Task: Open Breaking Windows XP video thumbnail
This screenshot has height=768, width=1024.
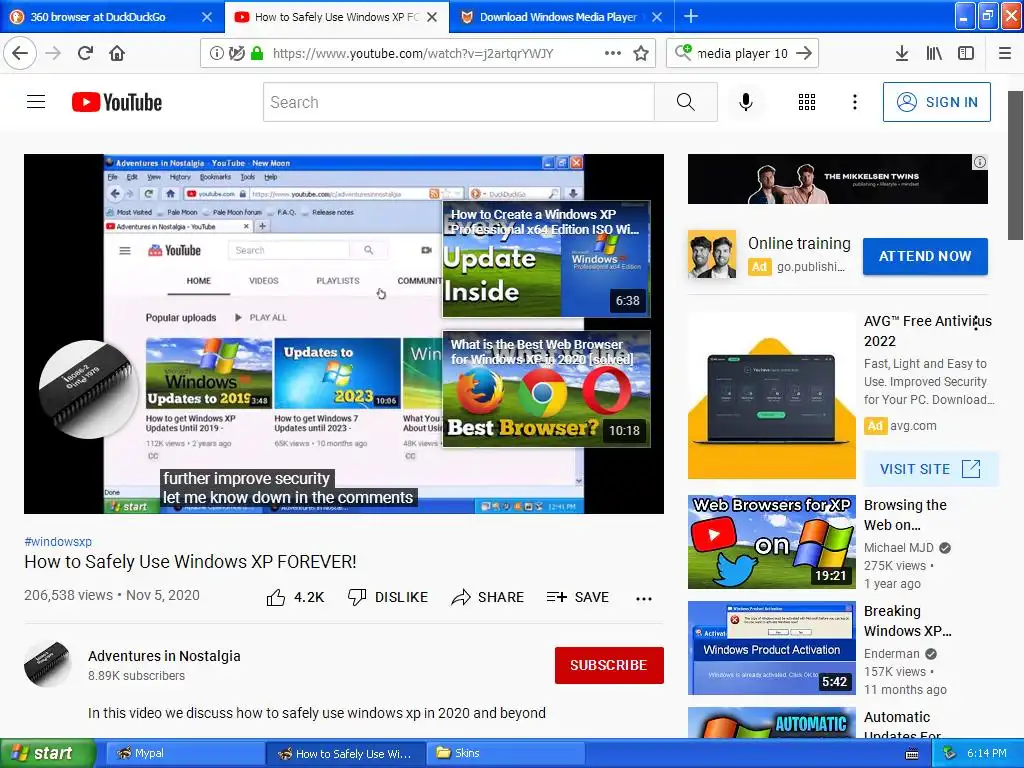Action: coord(771,648)
